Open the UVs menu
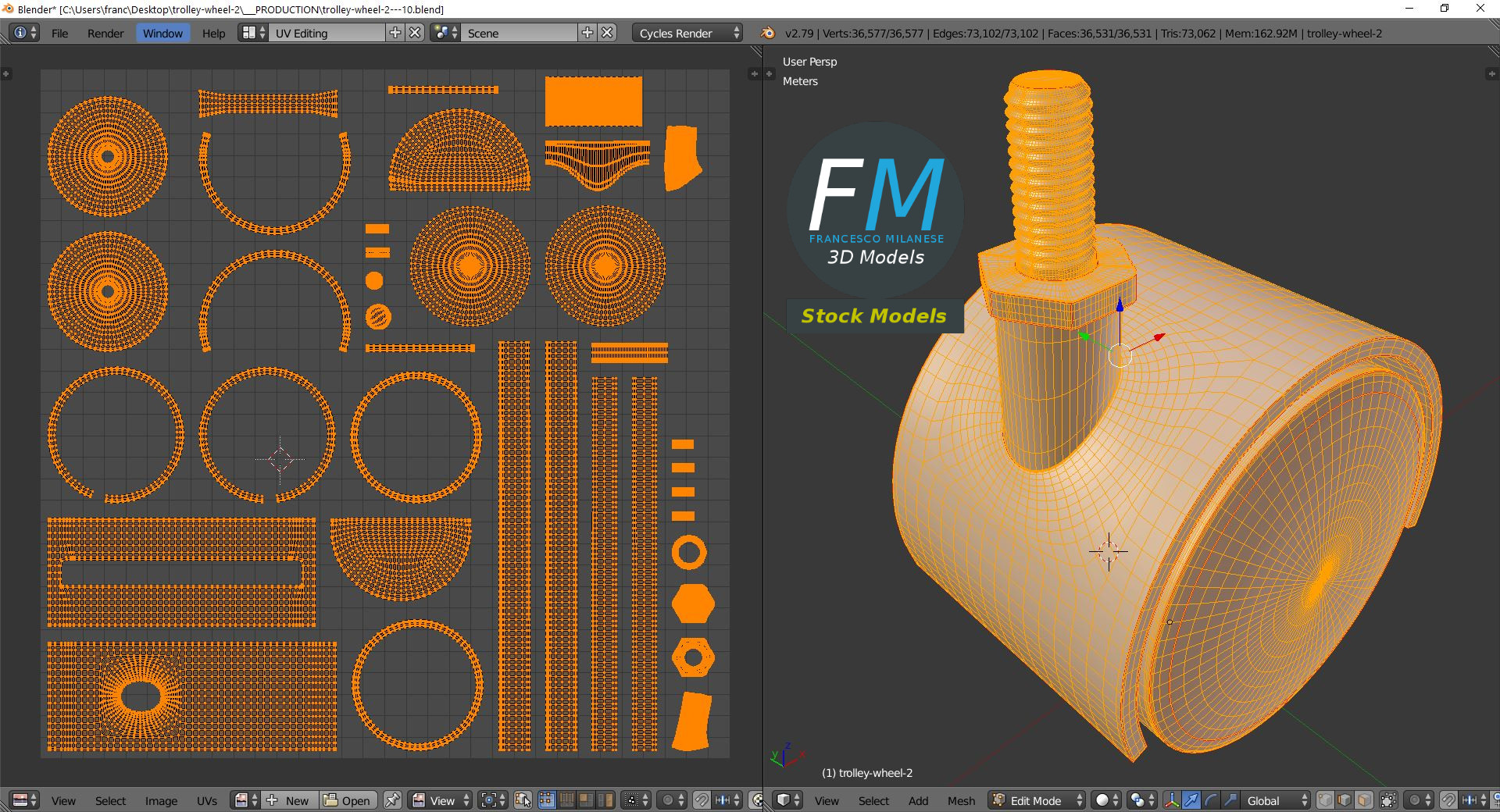Screen dimensions: 1500x812 [207, 800]
